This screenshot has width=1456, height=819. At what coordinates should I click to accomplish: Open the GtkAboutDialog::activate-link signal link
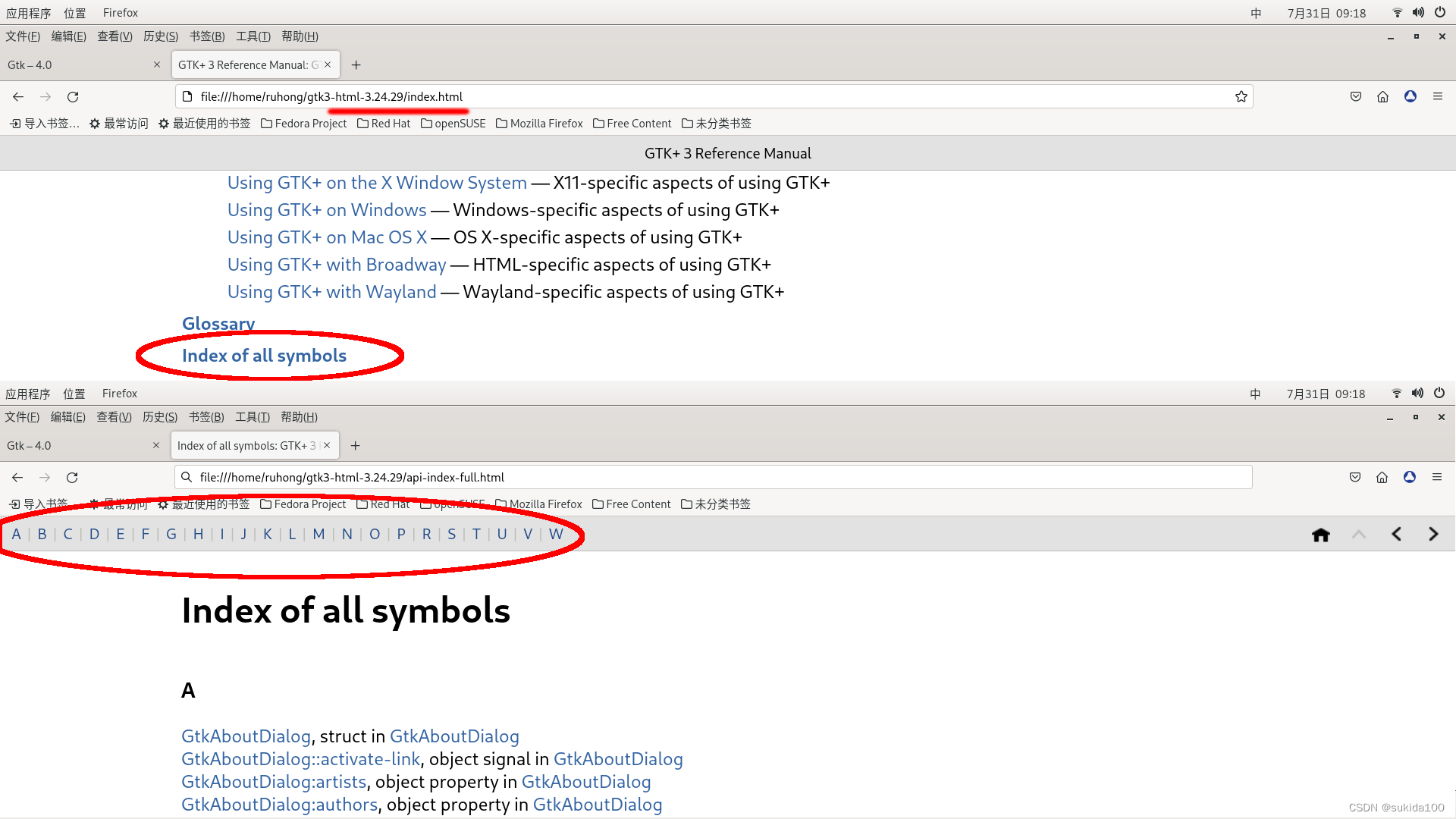(x=300, y=758)
